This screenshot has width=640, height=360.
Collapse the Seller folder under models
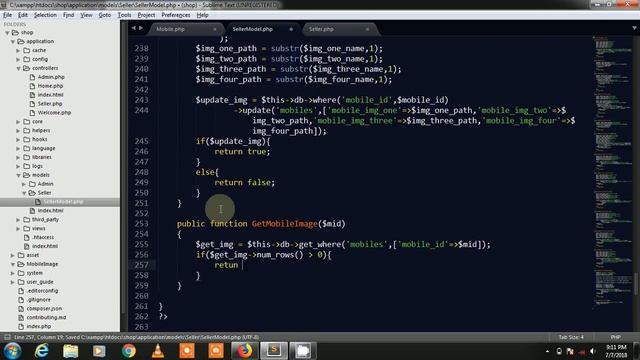coord(24,193)
